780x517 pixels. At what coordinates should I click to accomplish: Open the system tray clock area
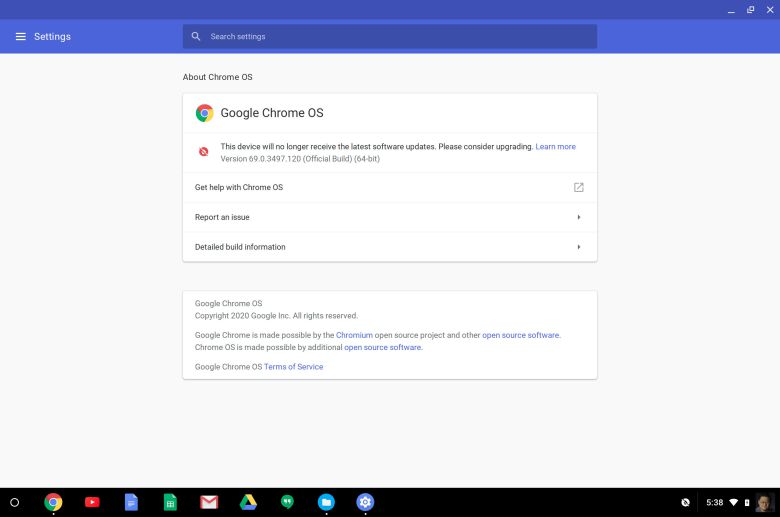pos(714,502)
